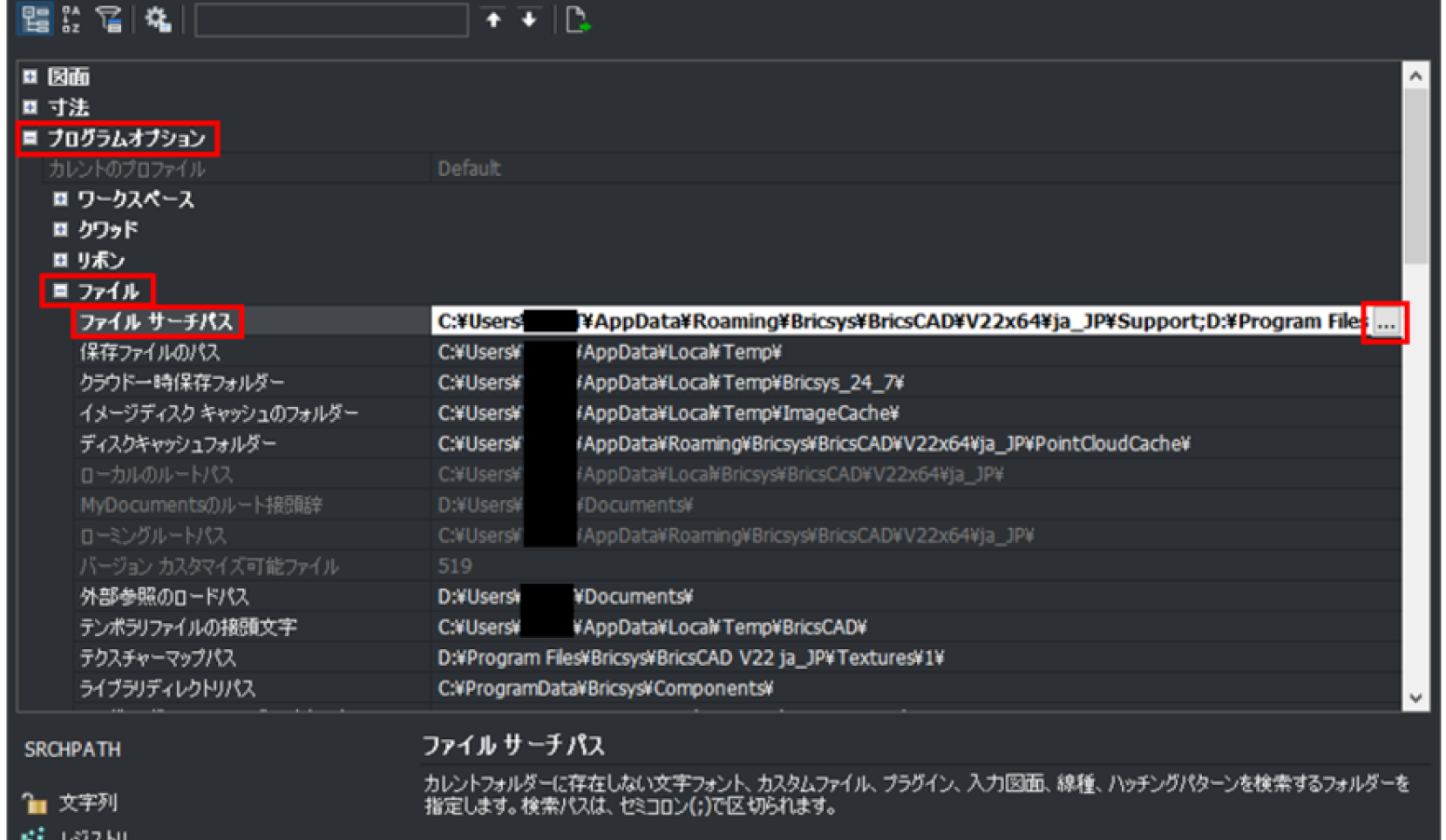The image size is (1446, 840).
Task: Click the ImageCache path value
Action: [x=668, y=413]
